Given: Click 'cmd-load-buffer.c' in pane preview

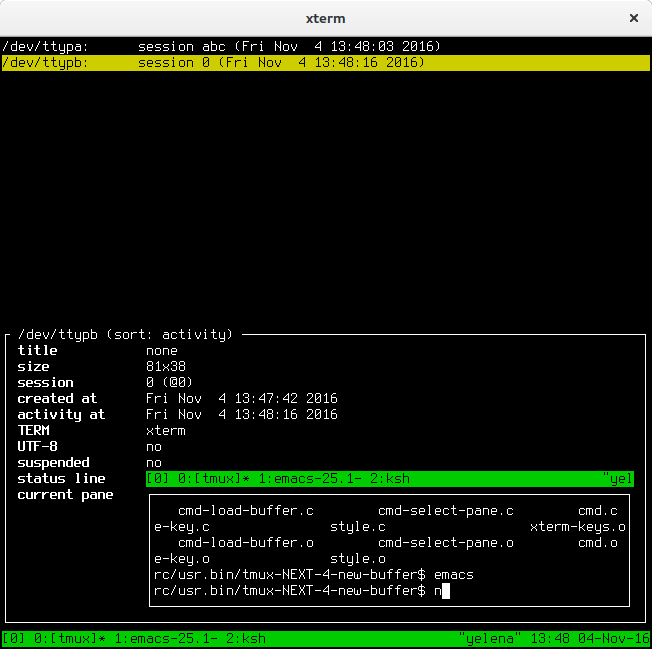Looking at the screenshot, I should (x=246, y=511).
